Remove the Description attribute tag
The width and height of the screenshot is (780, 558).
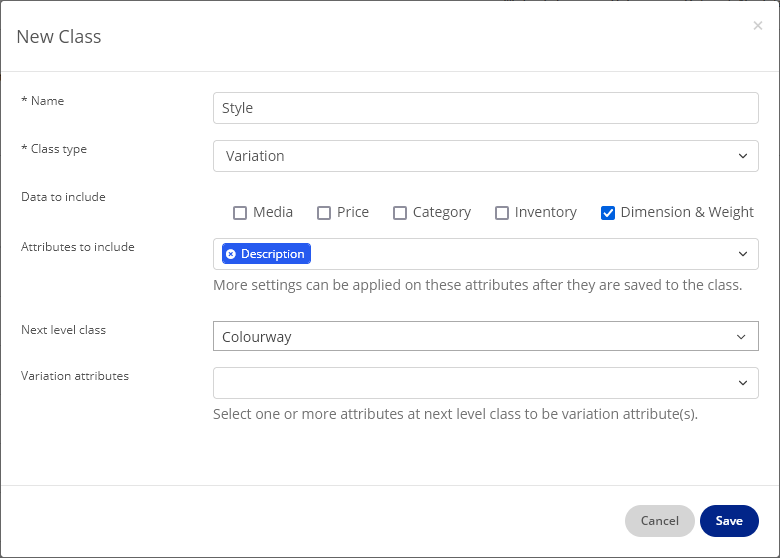(231, 254)
